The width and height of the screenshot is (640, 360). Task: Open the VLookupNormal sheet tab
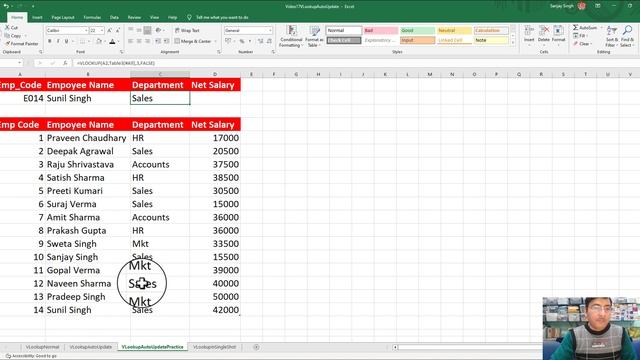[42, 347]
